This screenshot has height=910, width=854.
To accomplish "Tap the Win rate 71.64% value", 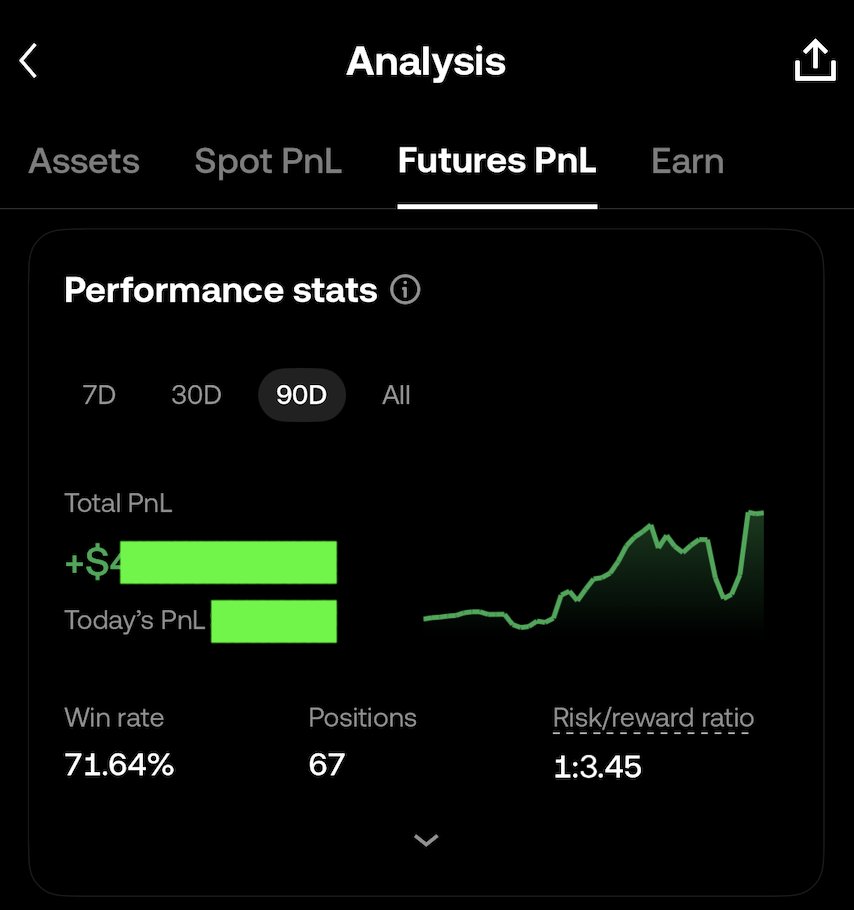I will click(x=119, y=764).
